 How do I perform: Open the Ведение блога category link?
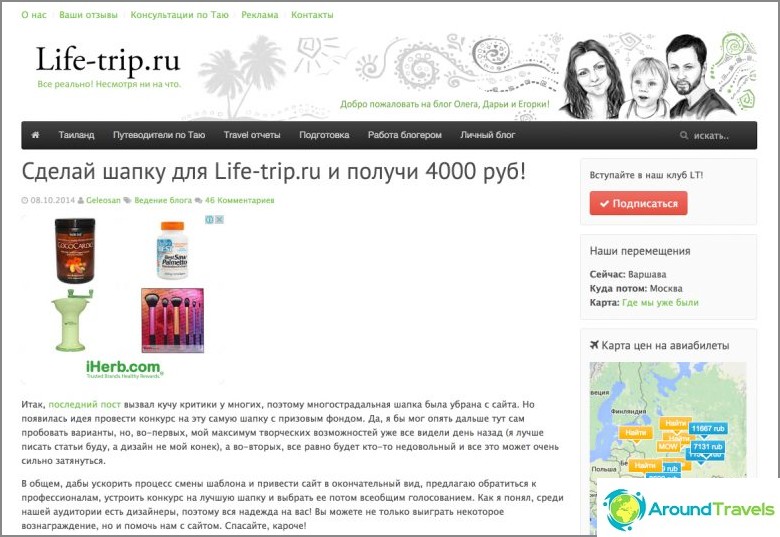pyautogui.click(x=163, y=200)
